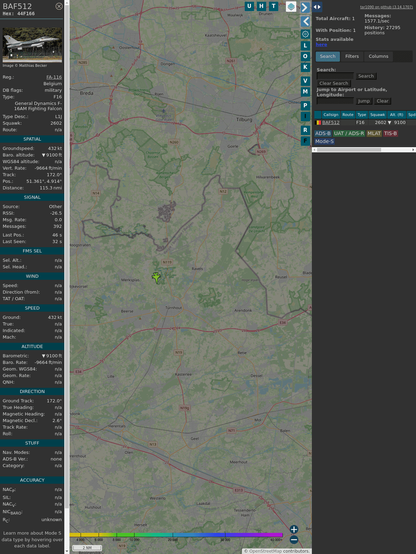Click the Clear Search button
The width and height of the screenshot is (416, 554).
[334, 83]
